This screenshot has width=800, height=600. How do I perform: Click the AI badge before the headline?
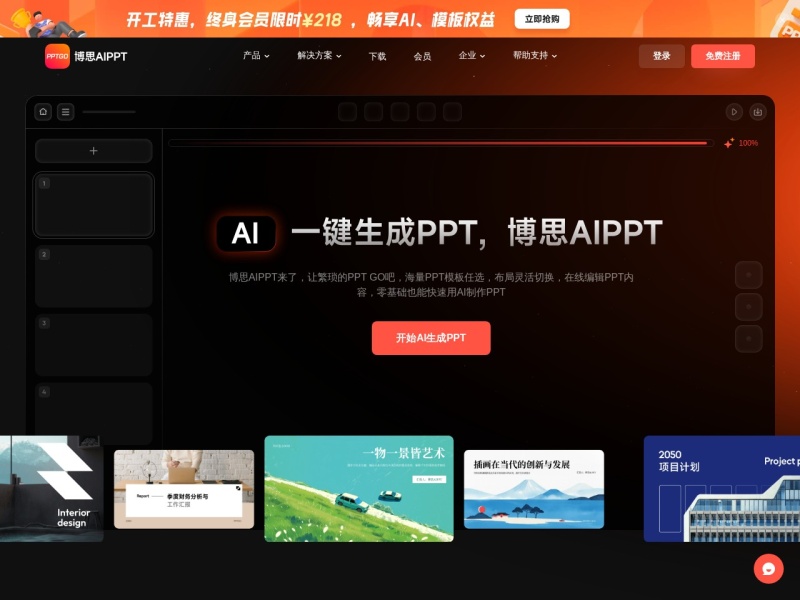click(x=245, y=232)
